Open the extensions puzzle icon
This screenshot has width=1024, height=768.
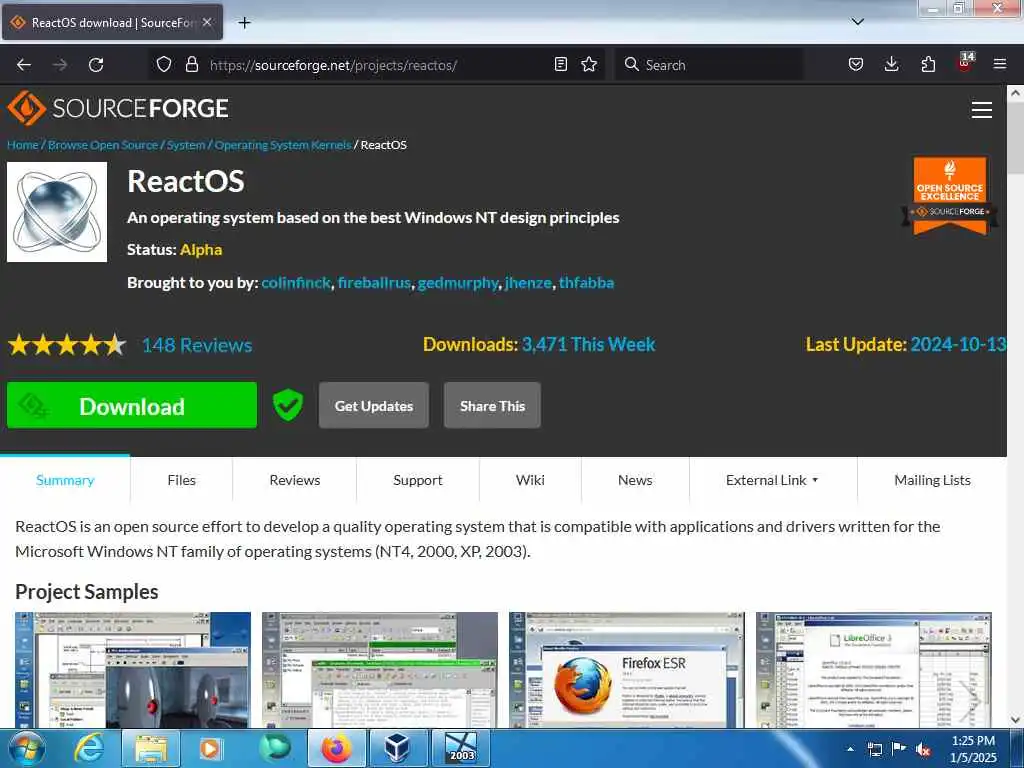[x=928, y=65]
